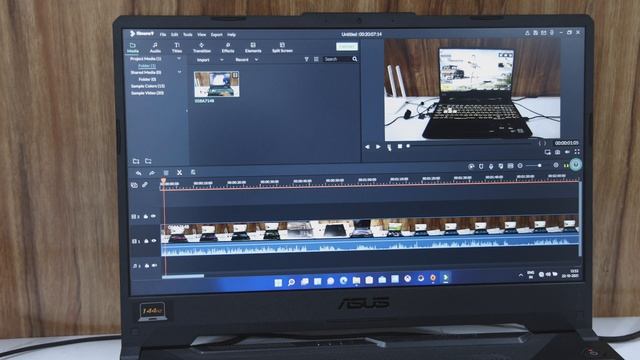This screenshot has width=640, height=360.
Task: Switch to the Media tab
Action: tap(133, 48)
